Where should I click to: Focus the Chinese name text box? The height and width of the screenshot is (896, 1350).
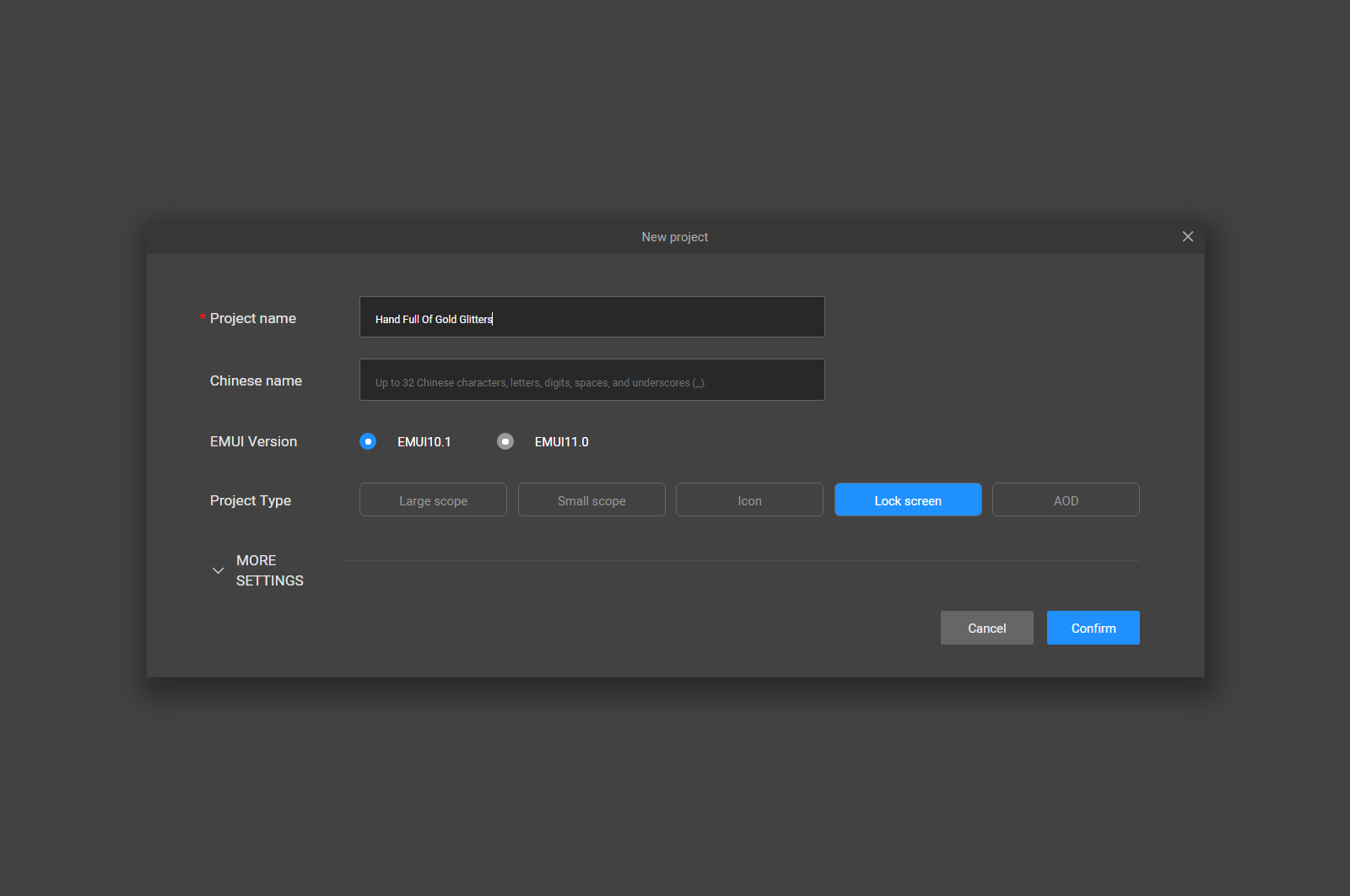tap(591, 381)
